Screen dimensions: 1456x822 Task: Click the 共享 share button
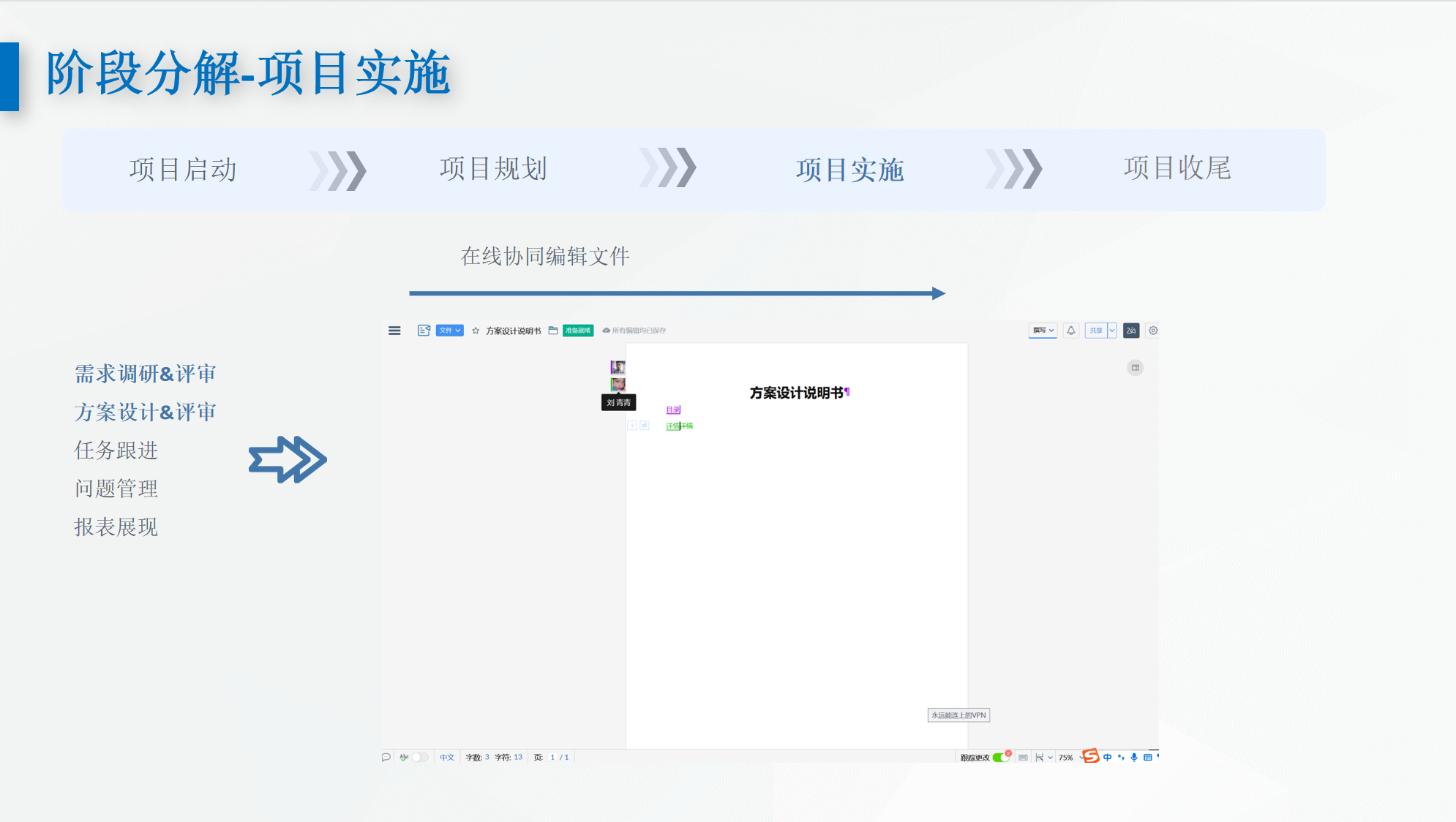point(1095,331)
